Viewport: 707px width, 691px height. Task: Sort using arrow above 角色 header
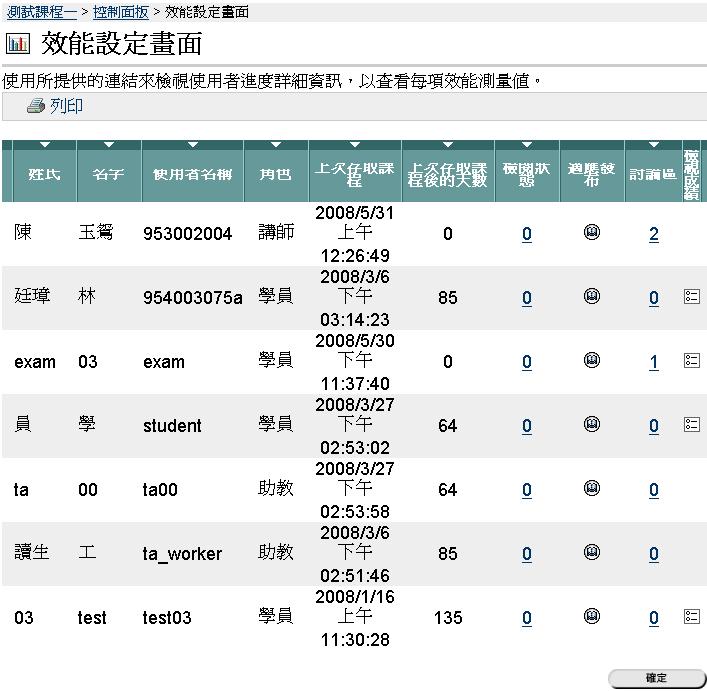(x=276, y=146)
